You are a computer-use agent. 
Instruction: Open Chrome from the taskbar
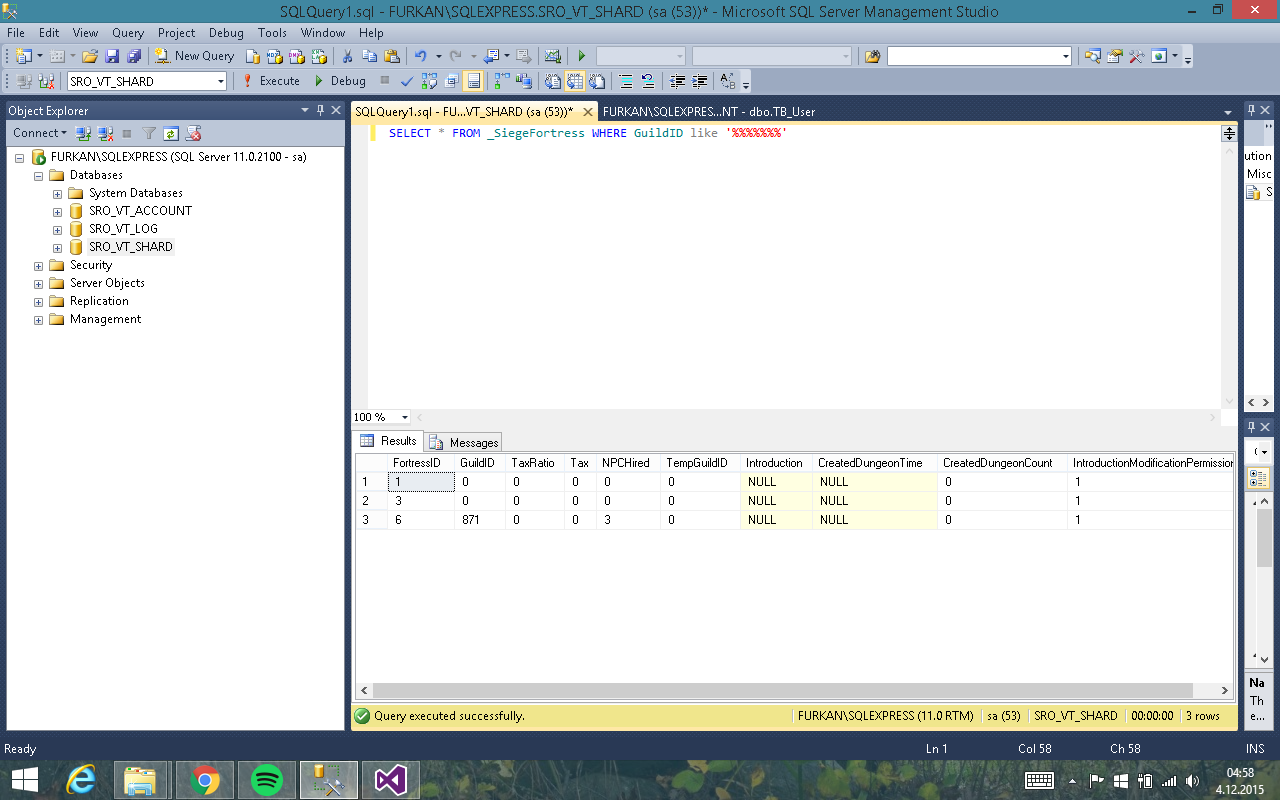204,779
